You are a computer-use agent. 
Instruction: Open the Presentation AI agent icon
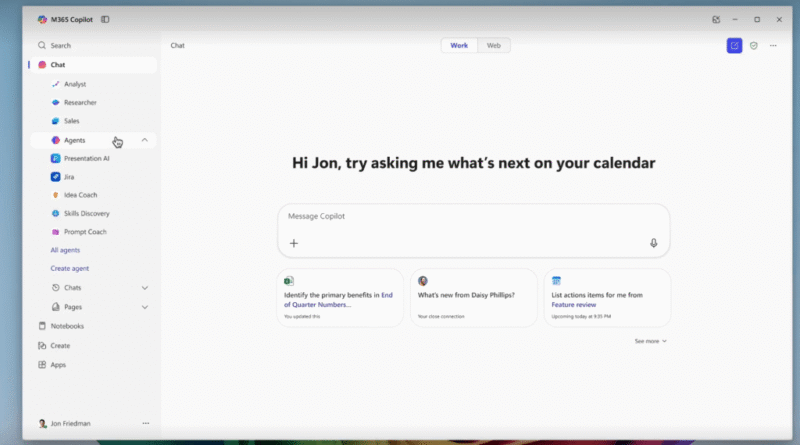tap(56, 158)
